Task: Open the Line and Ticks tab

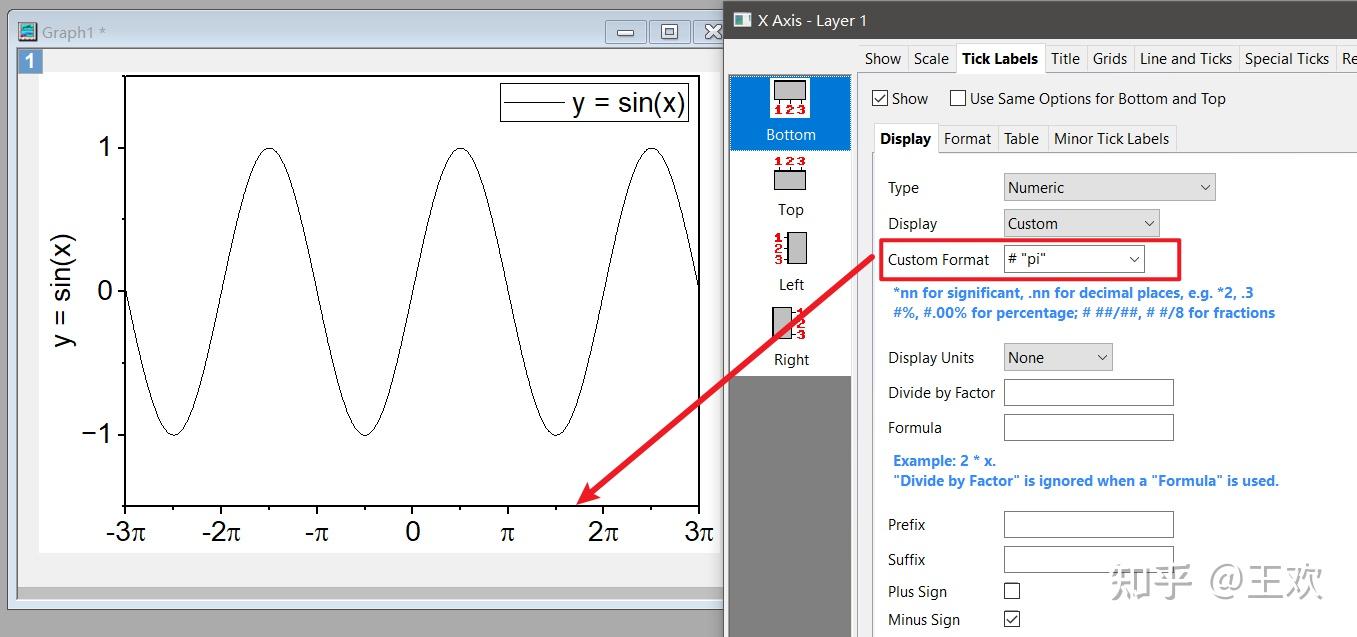Action: tap(1186, 58)
